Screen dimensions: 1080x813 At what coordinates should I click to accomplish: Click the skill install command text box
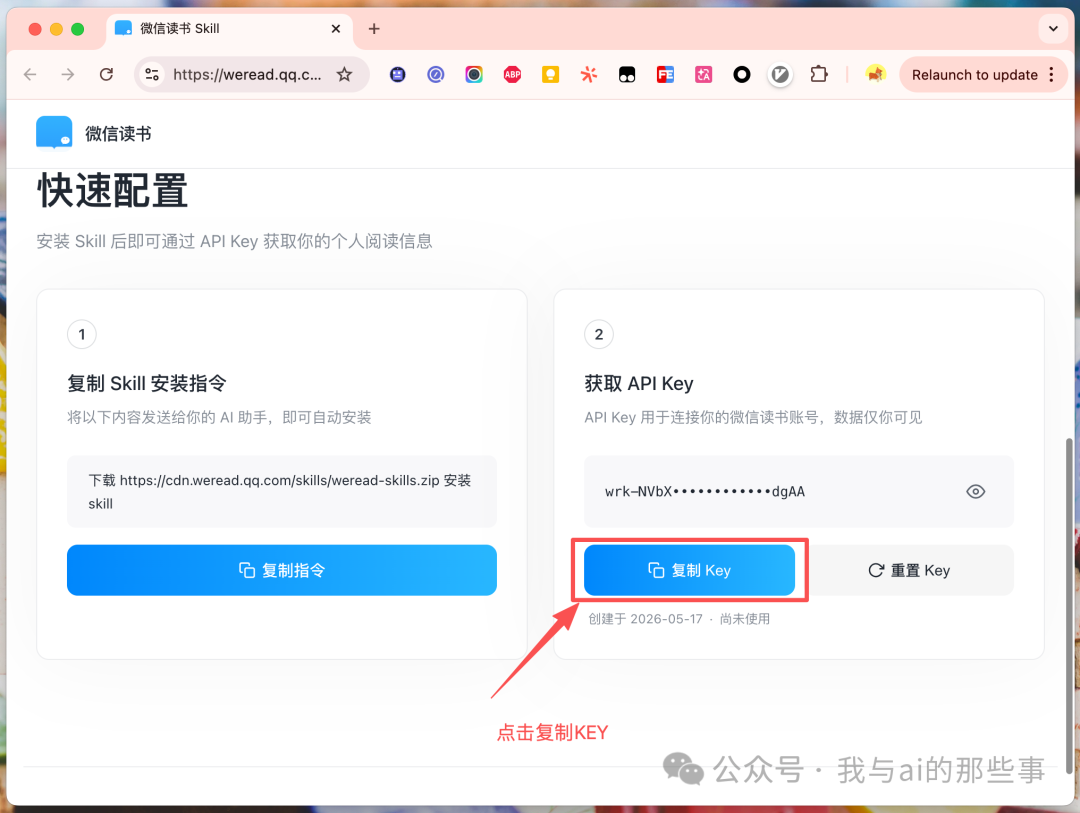pyautogui.click(x=282, y=491)
